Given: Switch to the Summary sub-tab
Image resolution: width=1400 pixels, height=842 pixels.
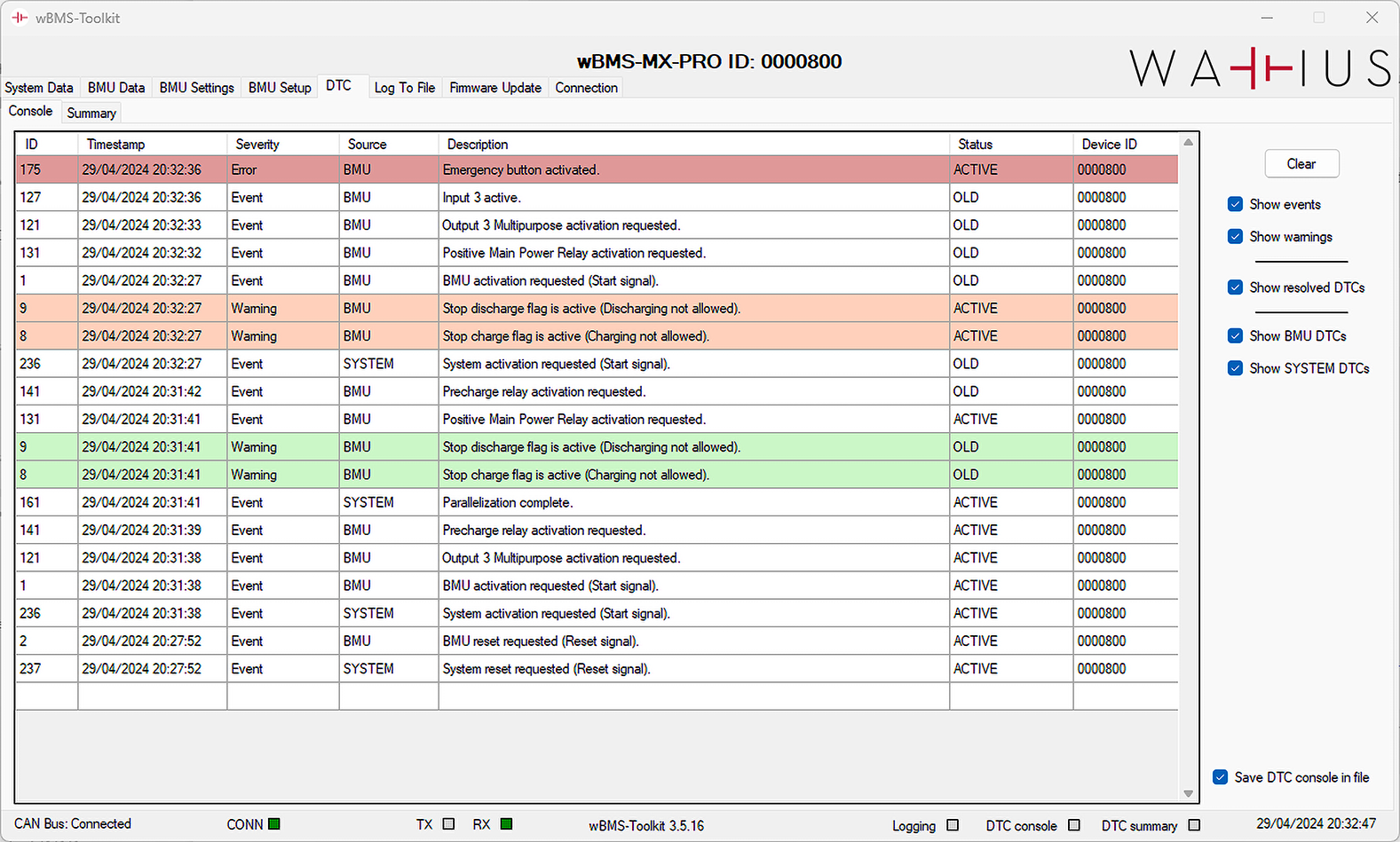Looking at the screenshot, I should tap(91, 113).
